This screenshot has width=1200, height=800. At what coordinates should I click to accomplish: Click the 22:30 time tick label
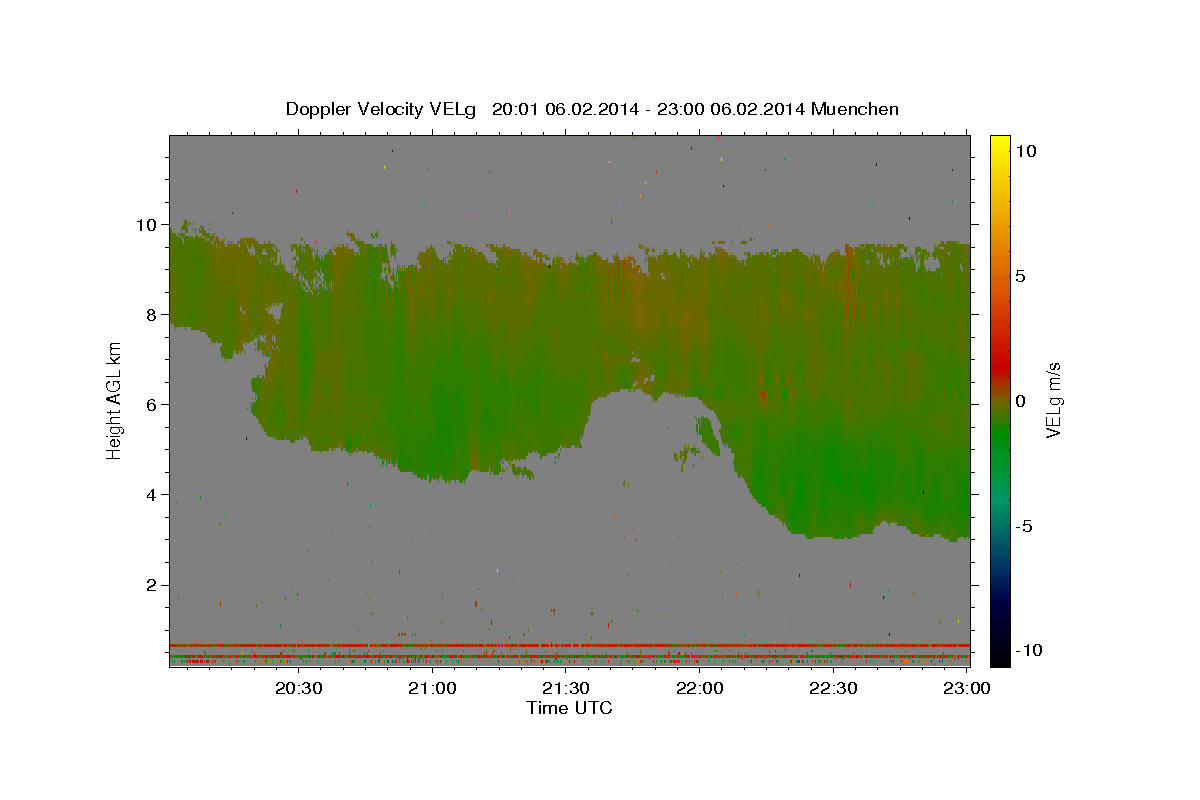click(833, 688)
